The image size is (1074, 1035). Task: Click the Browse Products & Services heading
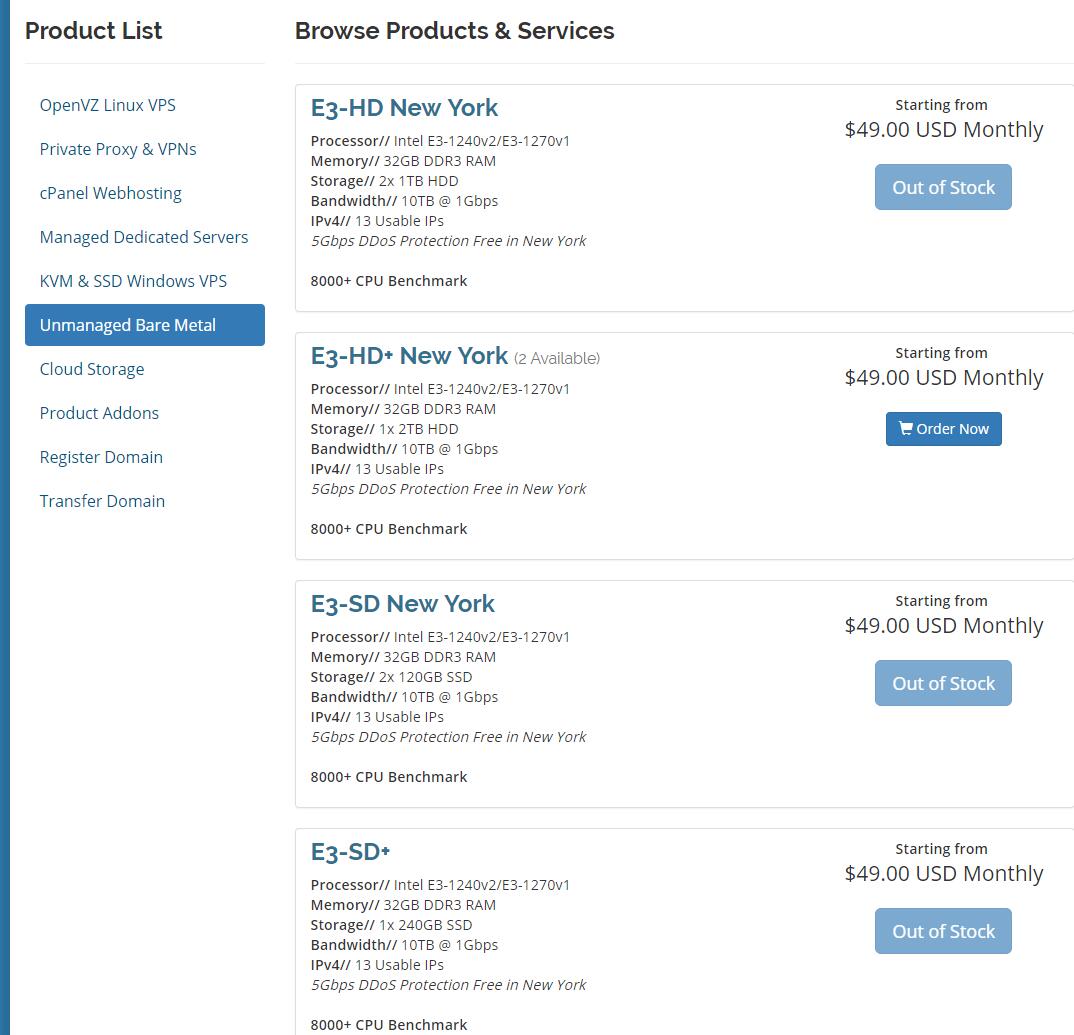(x=454, y=31)
